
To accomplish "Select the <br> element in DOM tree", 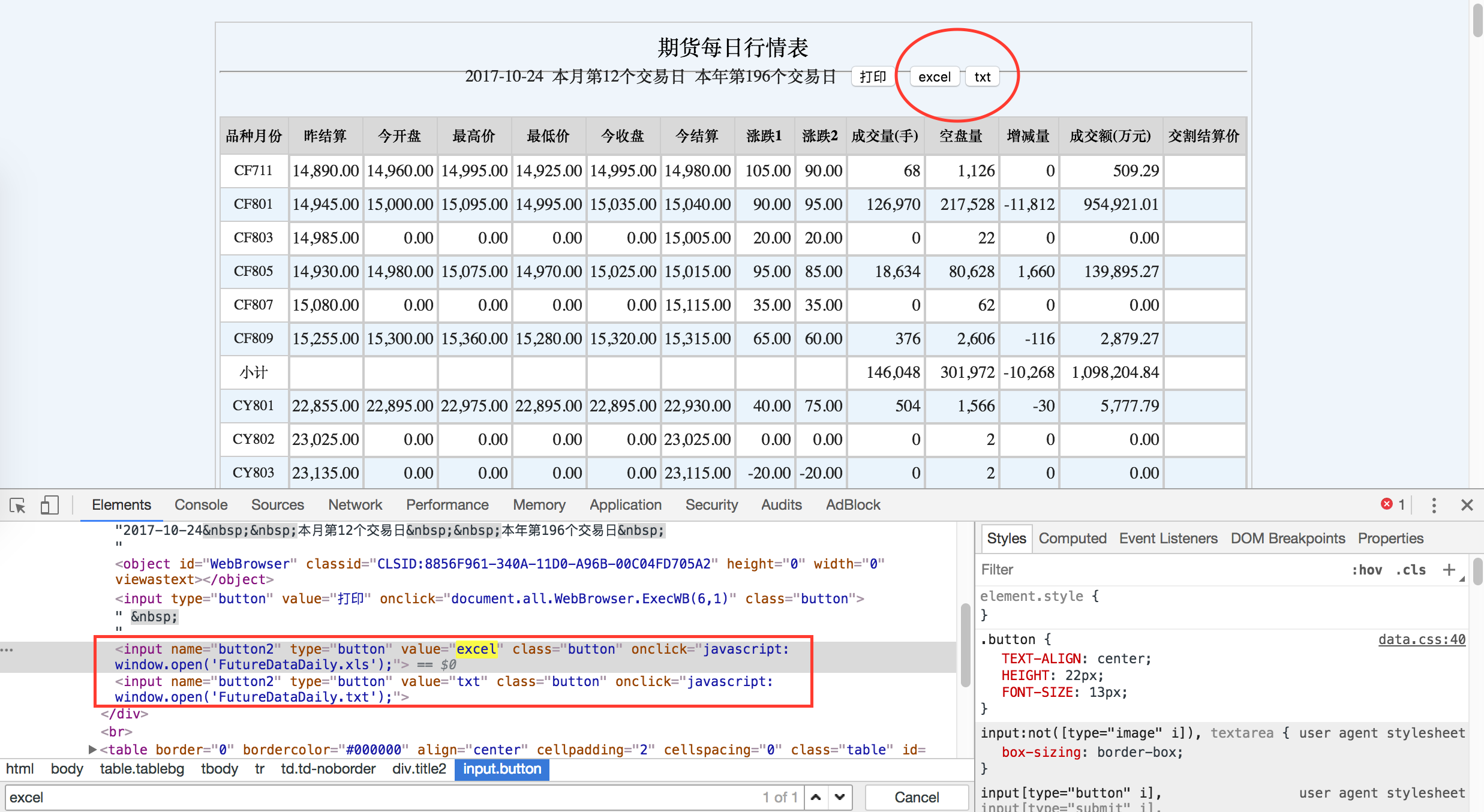I will tap(116, 732).
